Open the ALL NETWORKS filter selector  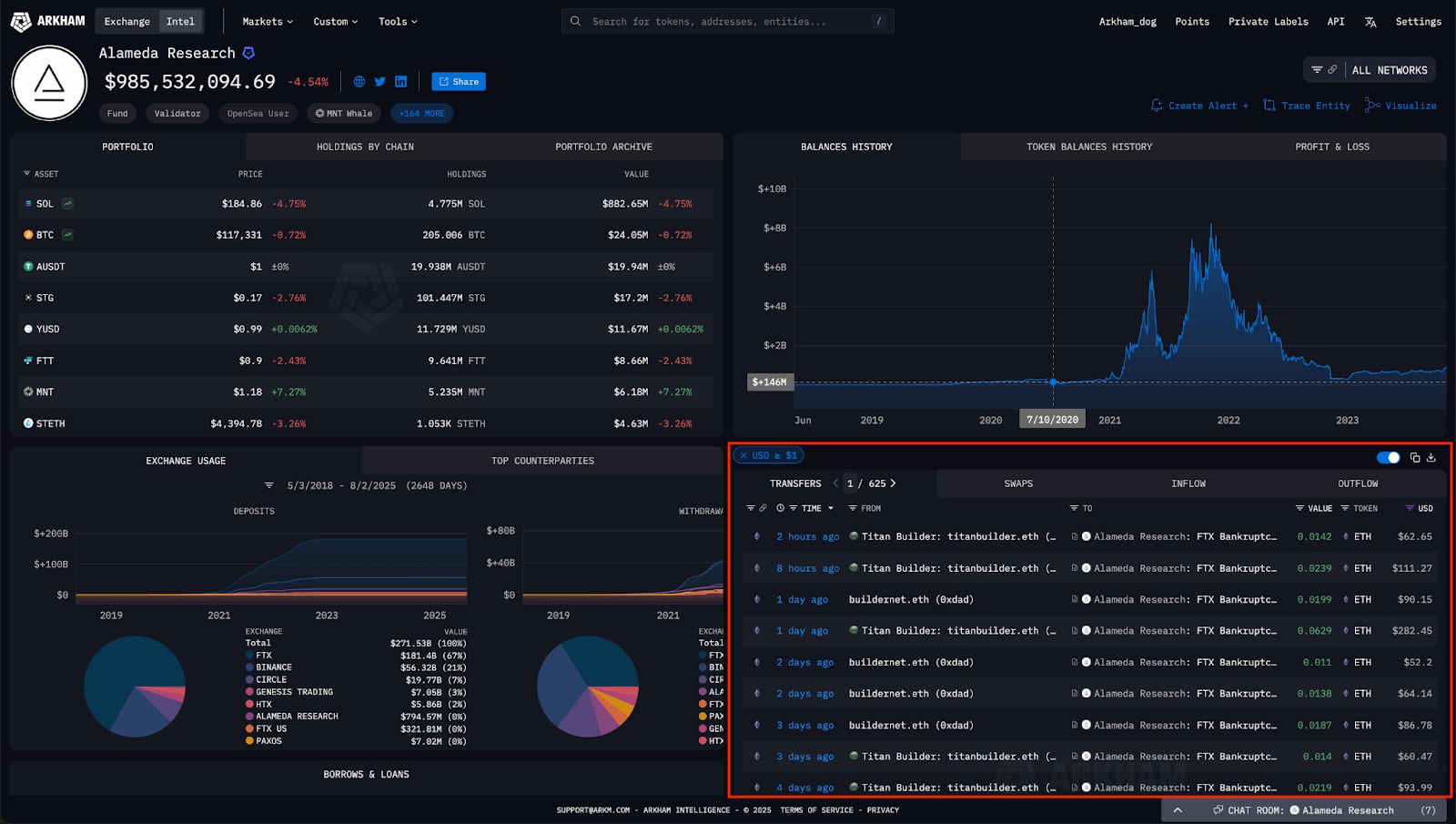(x=1389, y=70)
